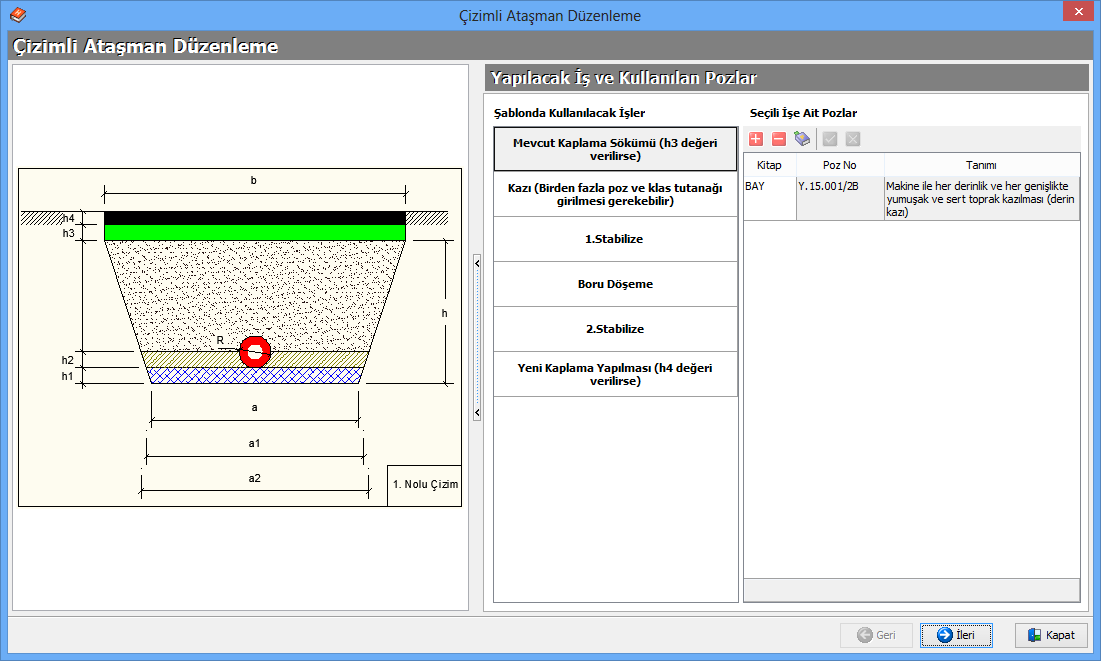This screenshot has height=661, width=1101.
Task: Select Yeni Kaplama Yapılması work item
Action: 615,374
